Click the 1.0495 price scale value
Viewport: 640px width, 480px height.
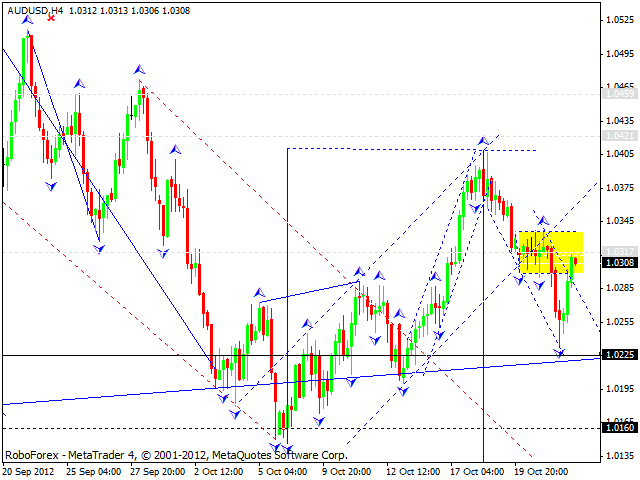click(620, 53)
